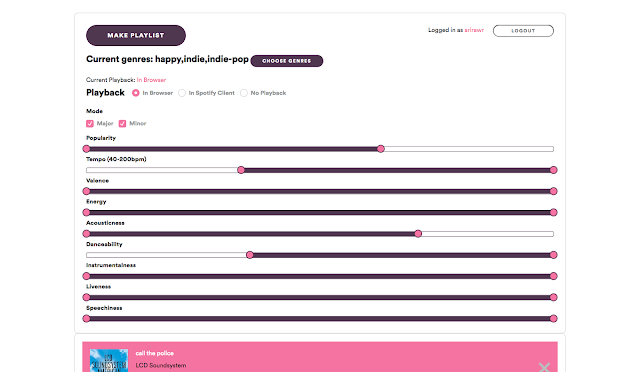Click the Tempo slider upper handle

point(553,170)
